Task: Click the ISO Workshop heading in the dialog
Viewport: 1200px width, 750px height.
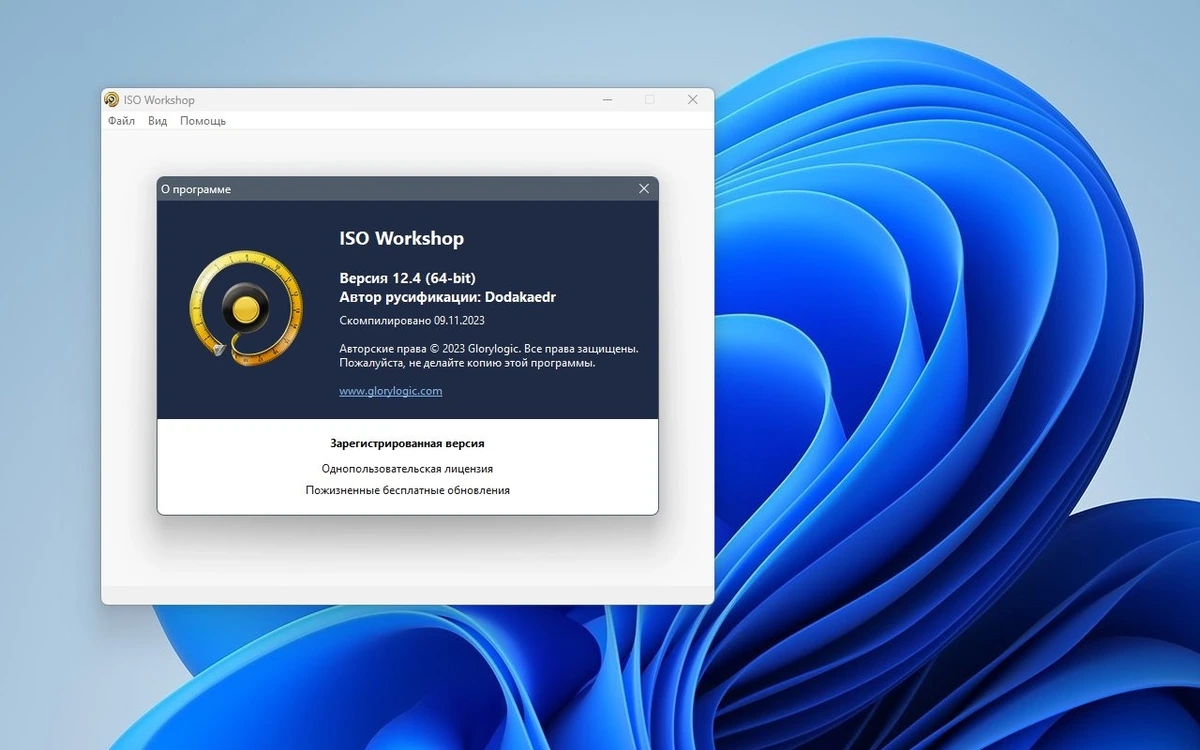Action: point(402,239)
